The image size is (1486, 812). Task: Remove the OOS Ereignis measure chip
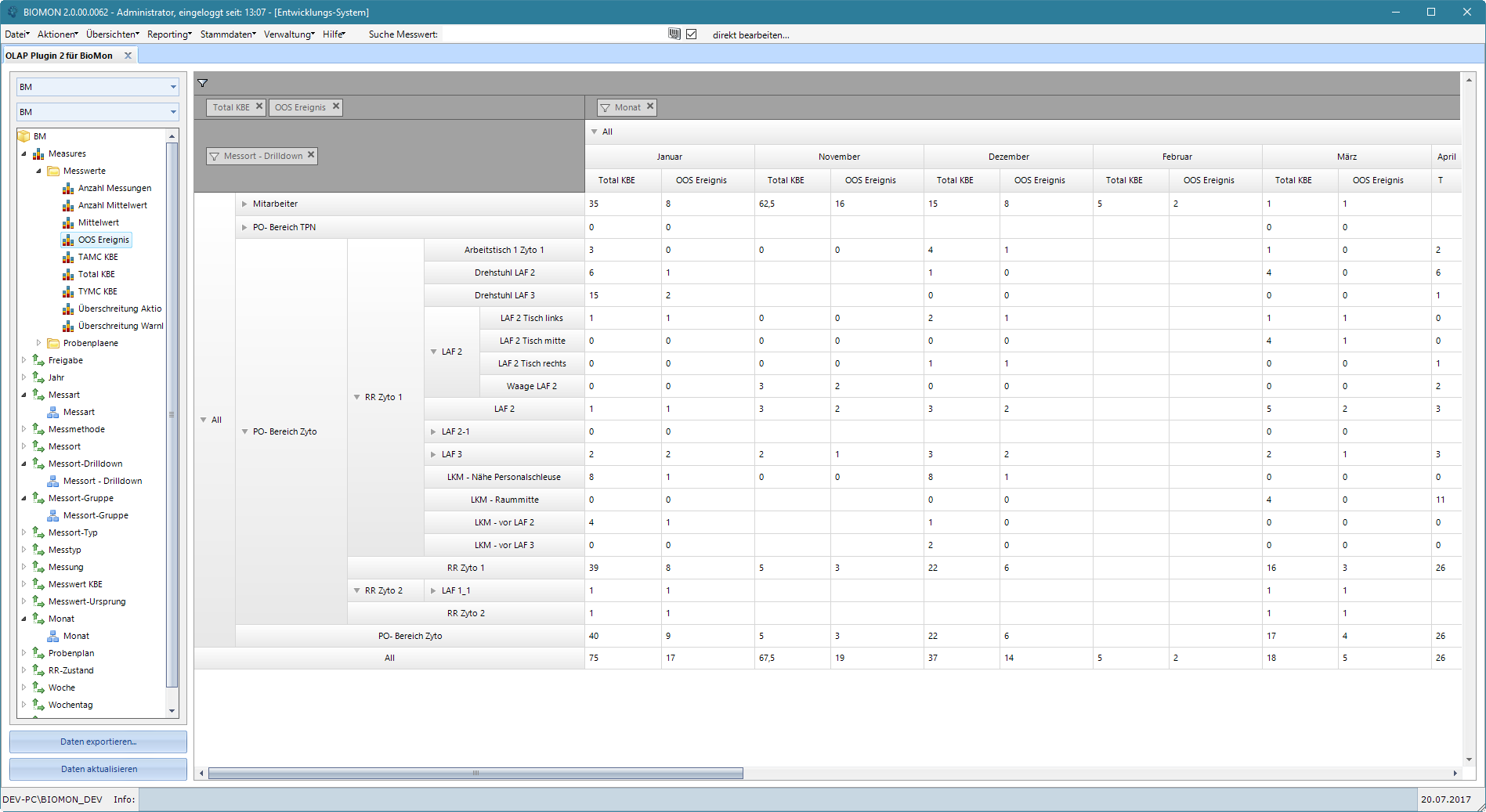[336, 106]
